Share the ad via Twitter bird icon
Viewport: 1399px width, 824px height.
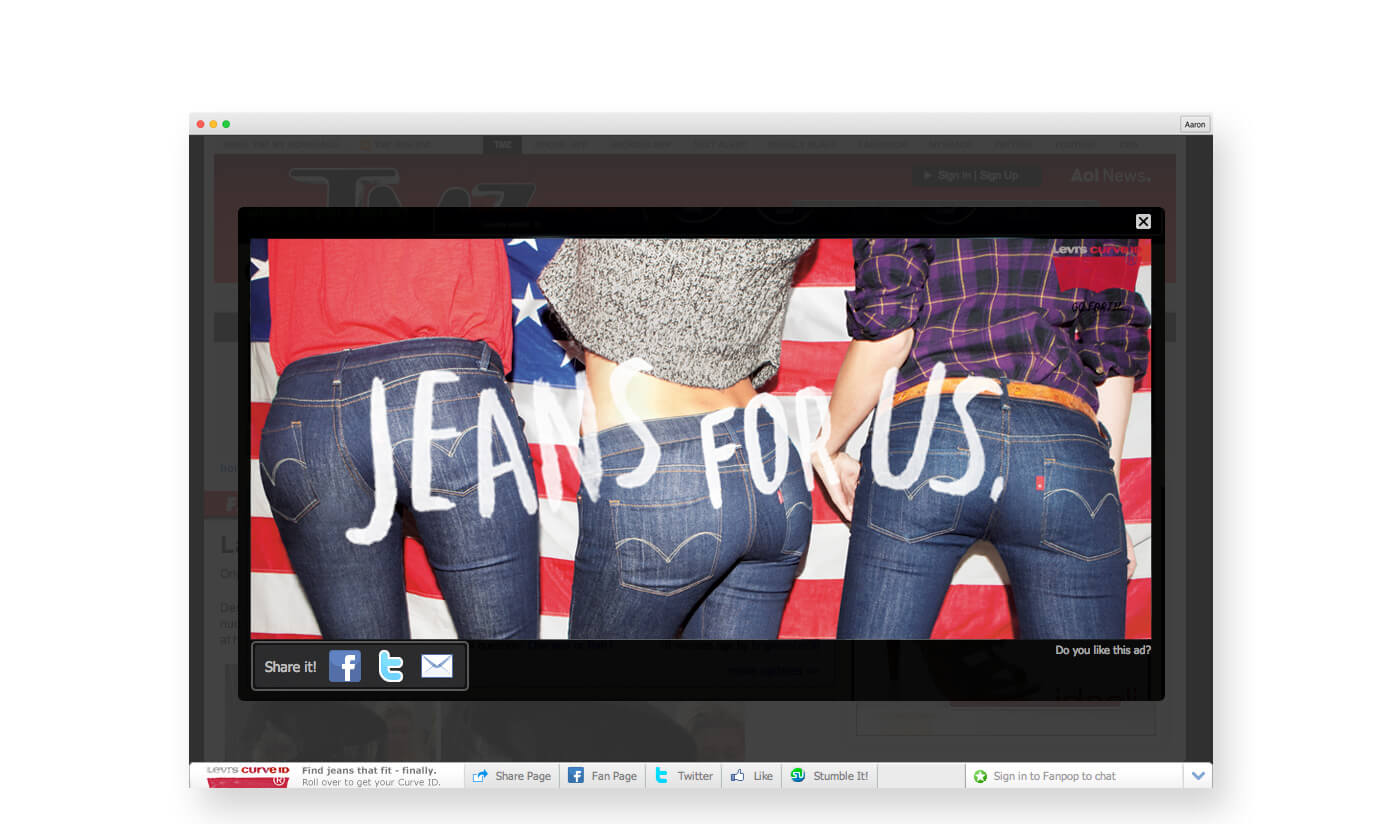tap(391, 666)
